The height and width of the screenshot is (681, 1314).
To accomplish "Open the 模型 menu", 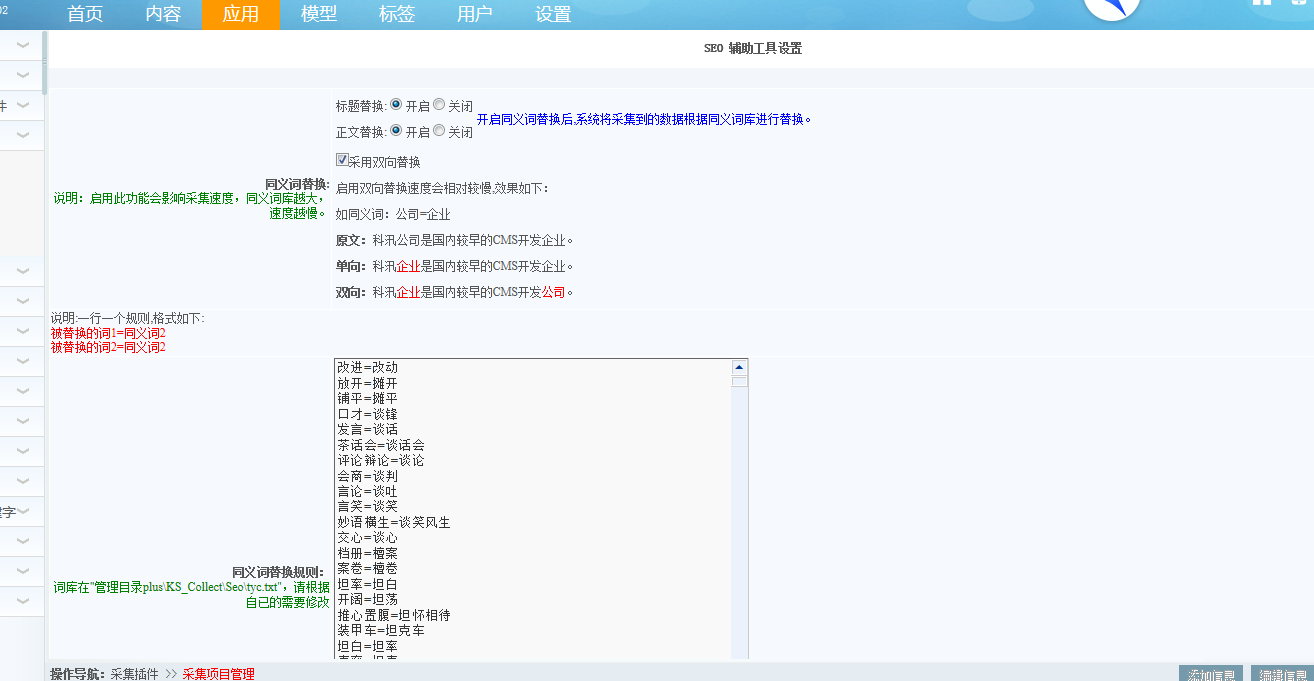I will (x=318, y=15).
